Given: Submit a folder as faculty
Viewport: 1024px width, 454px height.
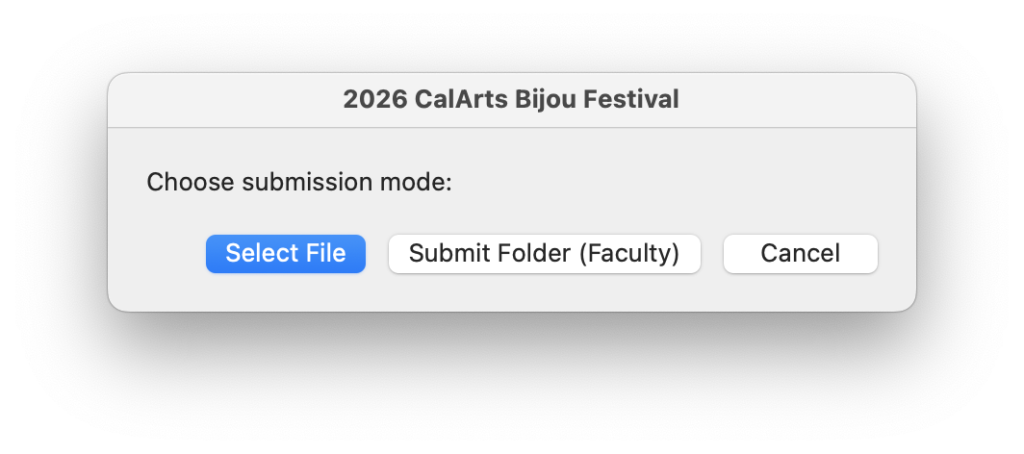Looking at the screenshot, I should pos(544,254).
